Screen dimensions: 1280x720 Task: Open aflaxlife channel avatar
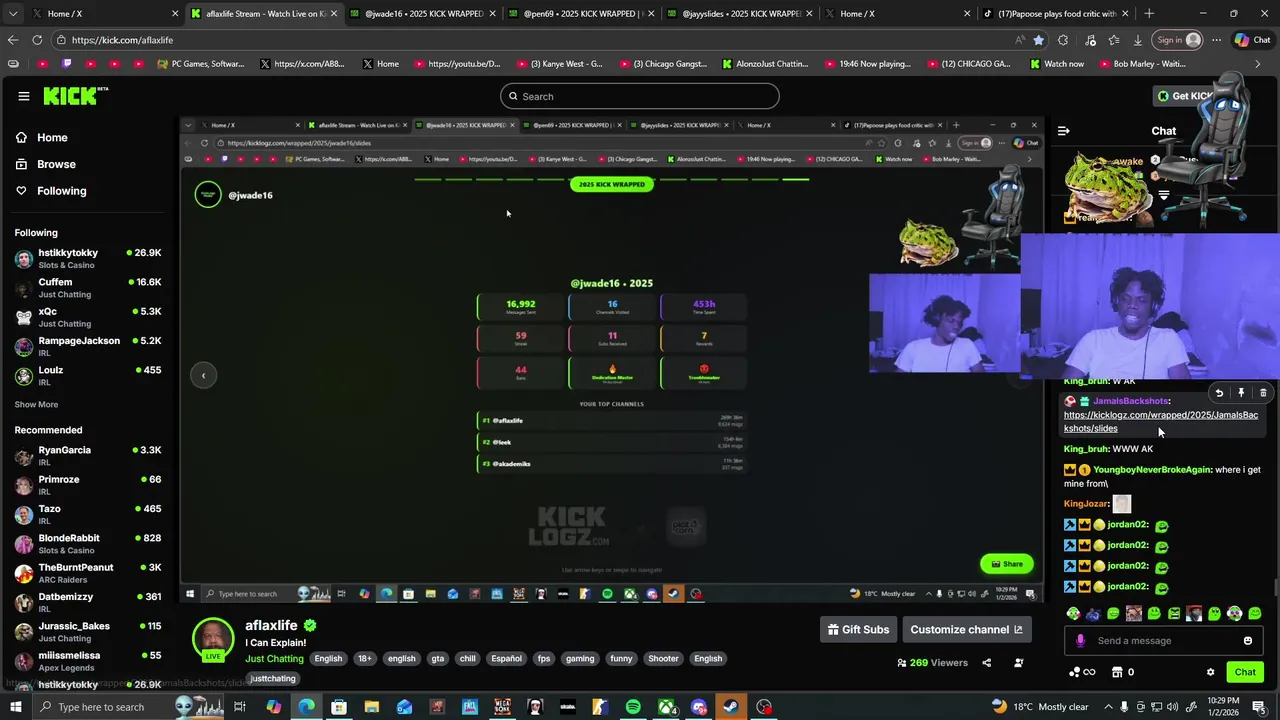(x=213, y=638)
